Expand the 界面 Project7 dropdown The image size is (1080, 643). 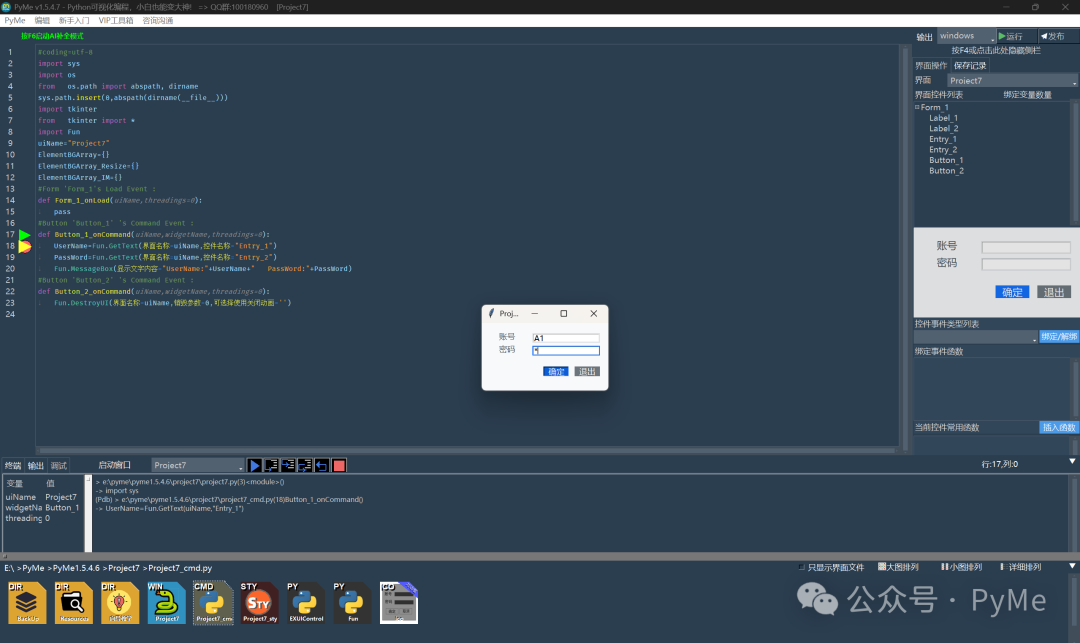point(1012,80)
